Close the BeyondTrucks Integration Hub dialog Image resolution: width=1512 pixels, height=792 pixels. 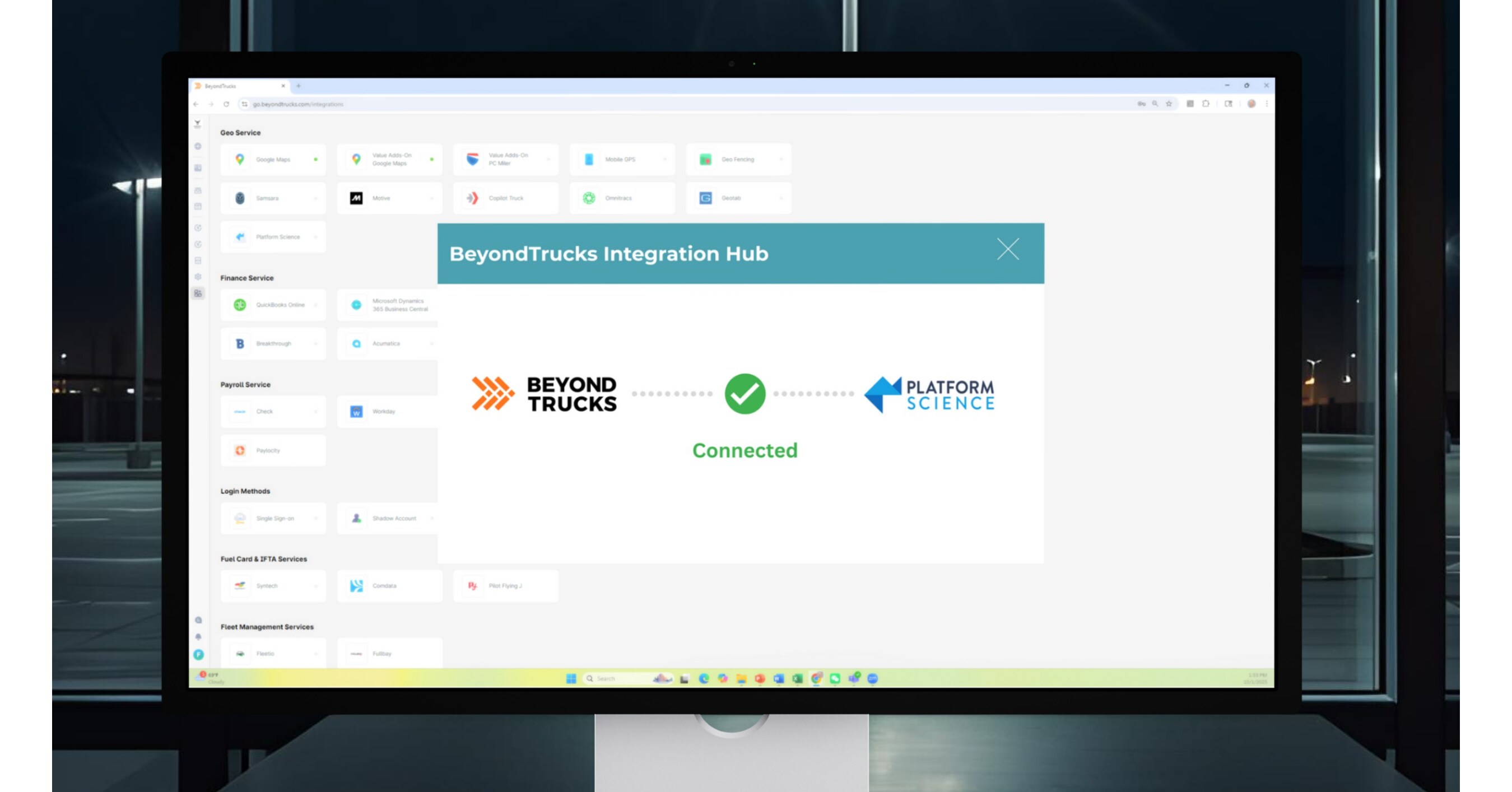pos(1008,249)
